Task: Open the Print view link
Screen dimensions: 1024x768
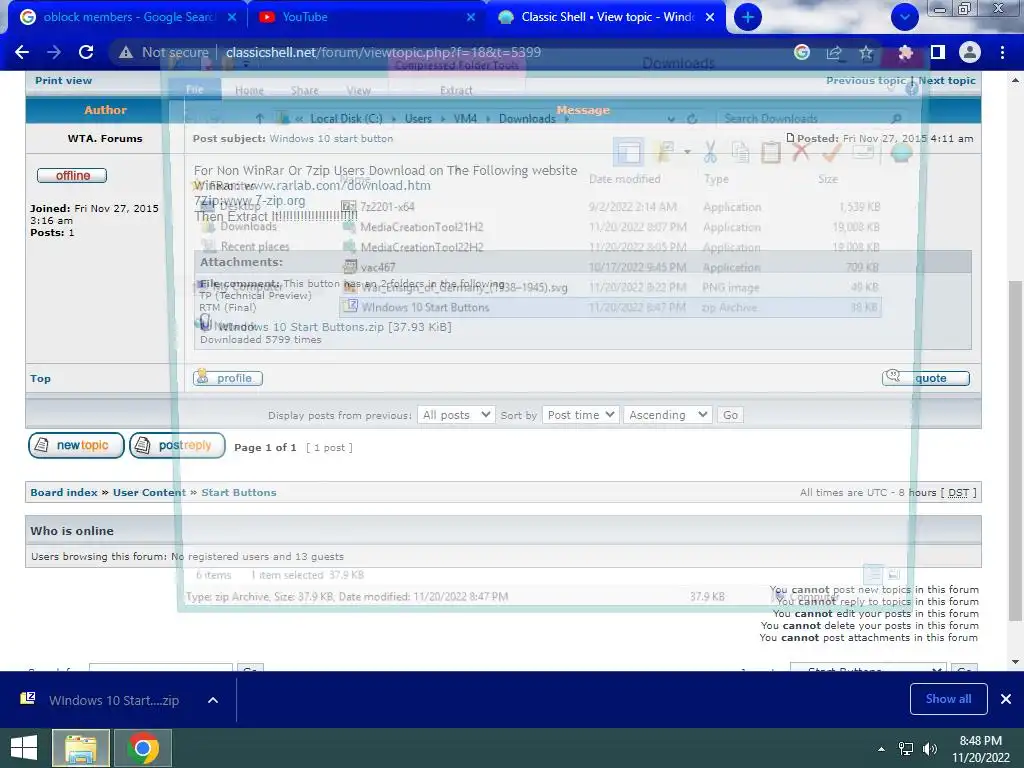Action: click(63, 80)
